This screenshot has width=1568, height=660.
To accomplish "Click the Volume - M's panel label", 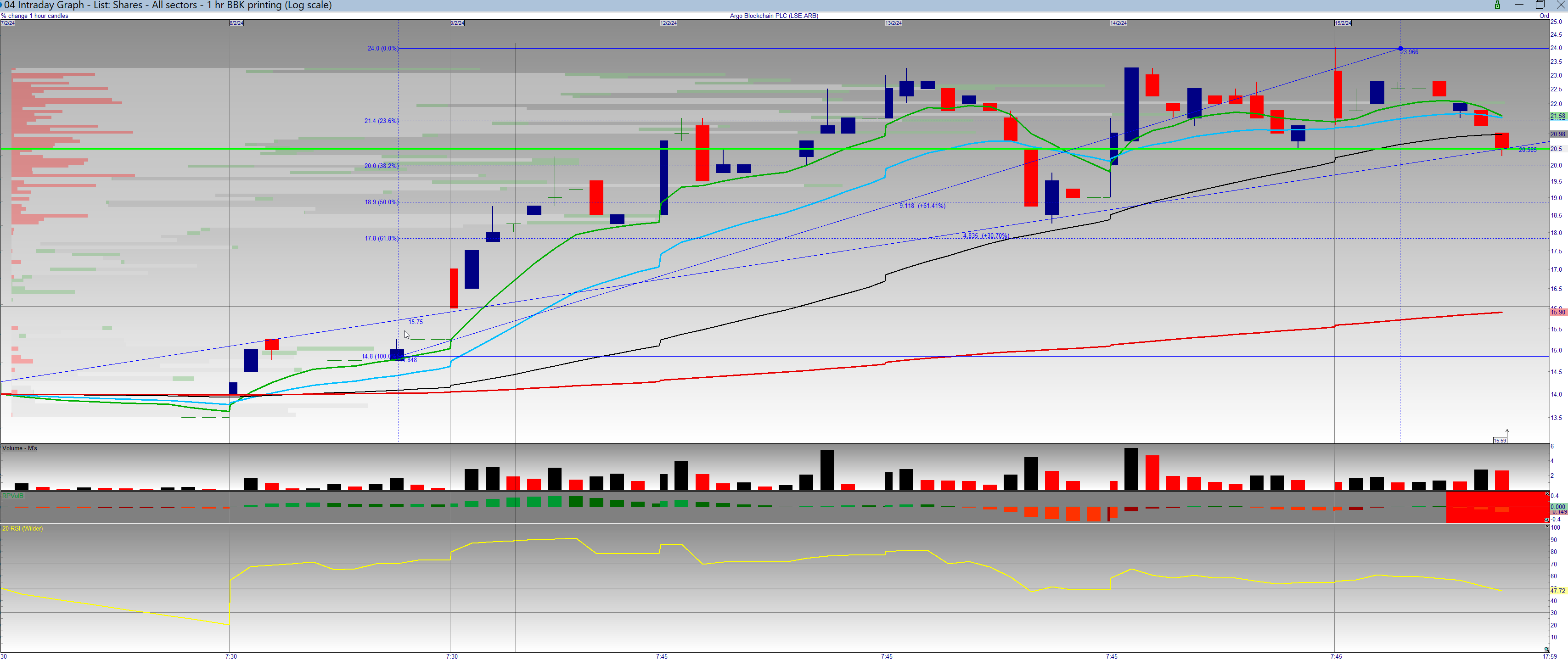I will pos(19,448).
